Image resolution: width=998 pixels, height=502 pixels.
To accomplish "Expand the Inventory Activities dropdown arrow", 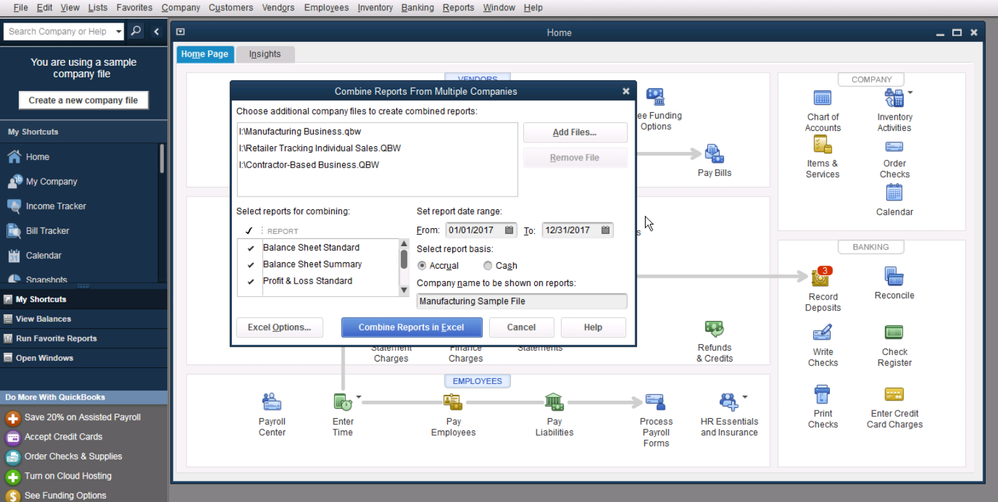I will coord(910,92).
